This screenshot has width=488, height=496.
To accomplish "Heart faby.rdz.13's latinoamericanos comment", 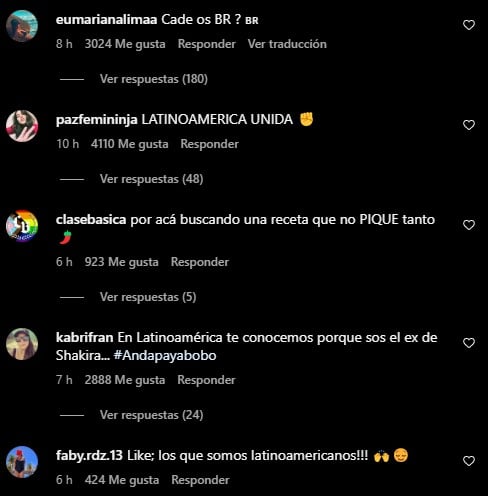I will pos(469,461).
